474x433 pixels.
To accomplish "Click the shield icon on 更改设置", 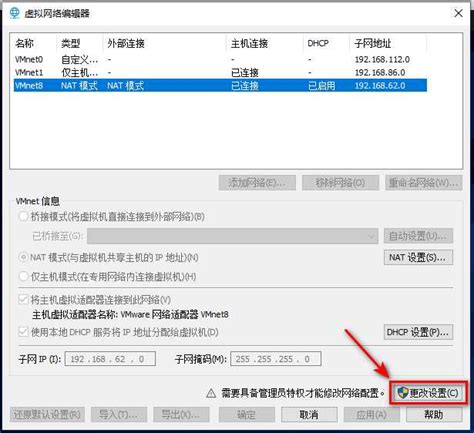I will coord(403,393).
